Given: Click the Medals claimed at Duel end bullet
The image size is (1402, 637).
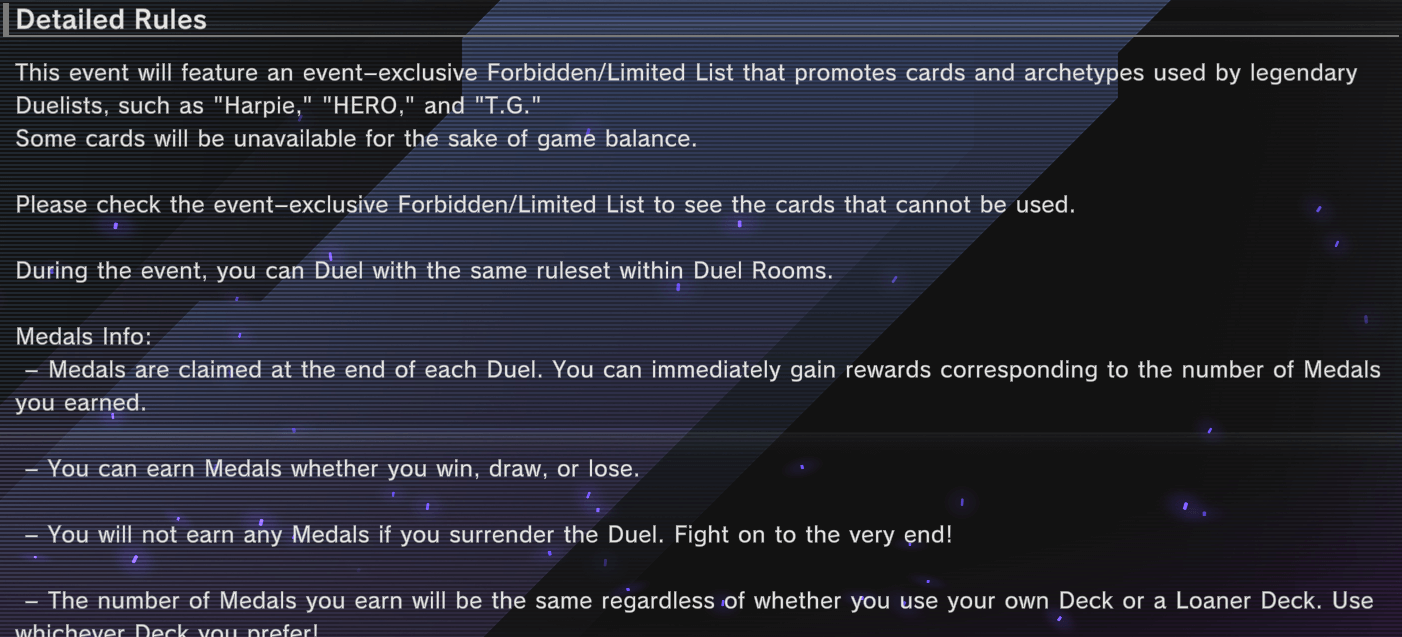Looking at the screenshot, I should tap(700, 369).
